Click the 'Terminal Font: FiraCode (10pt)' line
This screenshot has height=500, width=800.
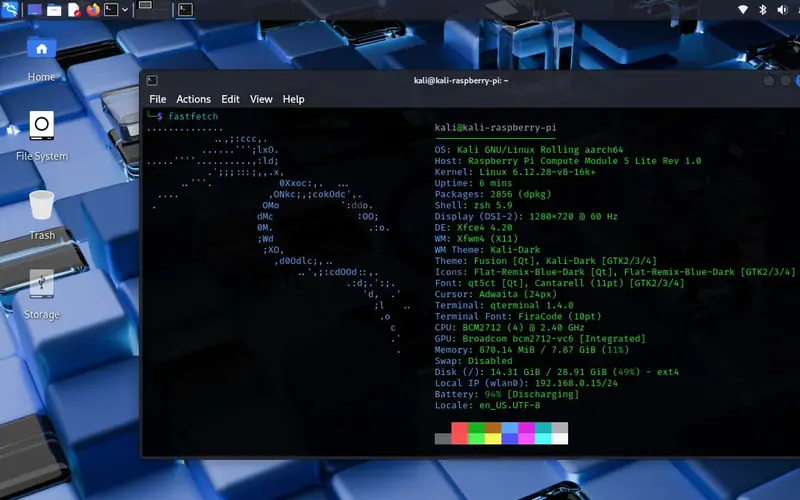[518, 317]
